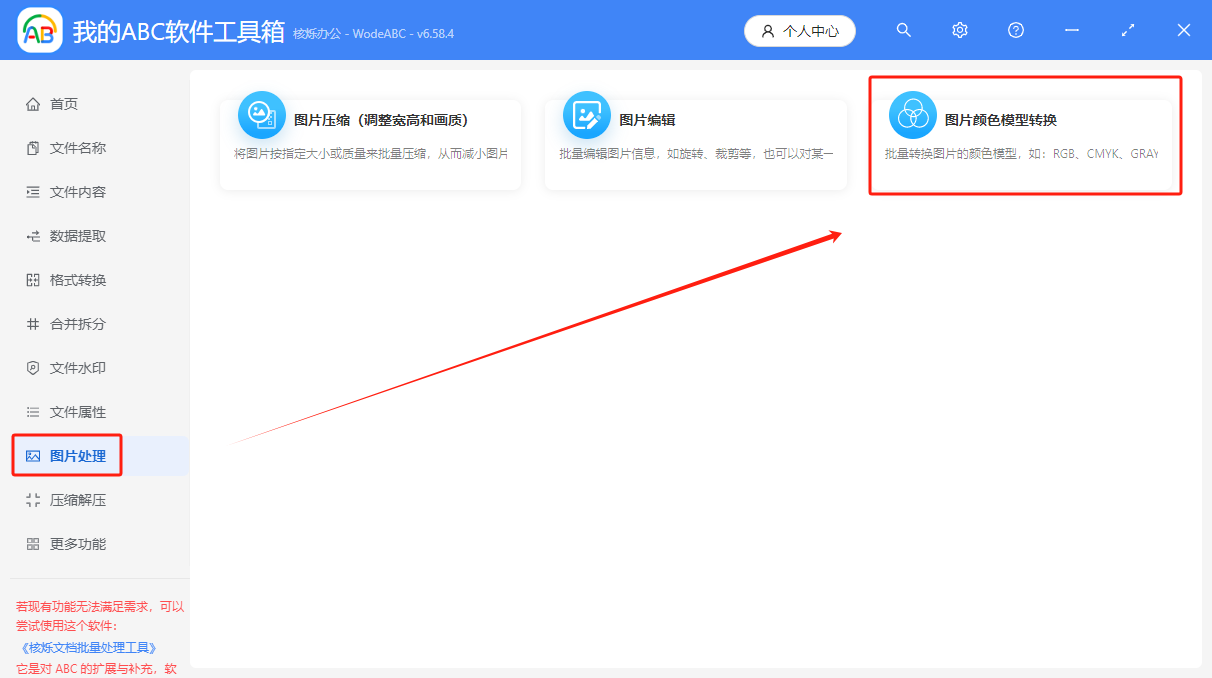Open the 《核烁文档批量处理工具》 link

(88, 648)
